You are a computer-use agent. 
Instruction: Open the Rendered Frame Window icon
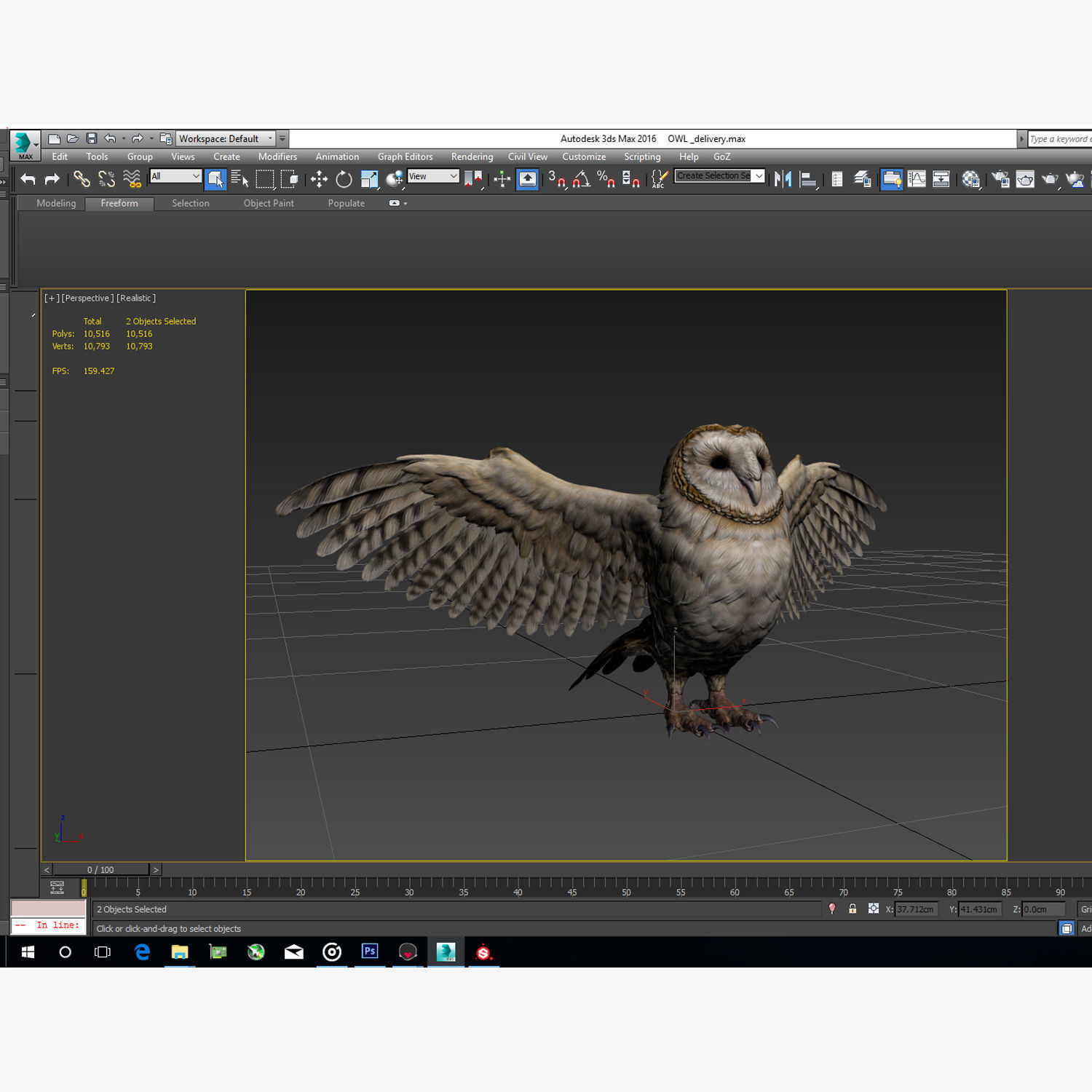pos(1025,179)
